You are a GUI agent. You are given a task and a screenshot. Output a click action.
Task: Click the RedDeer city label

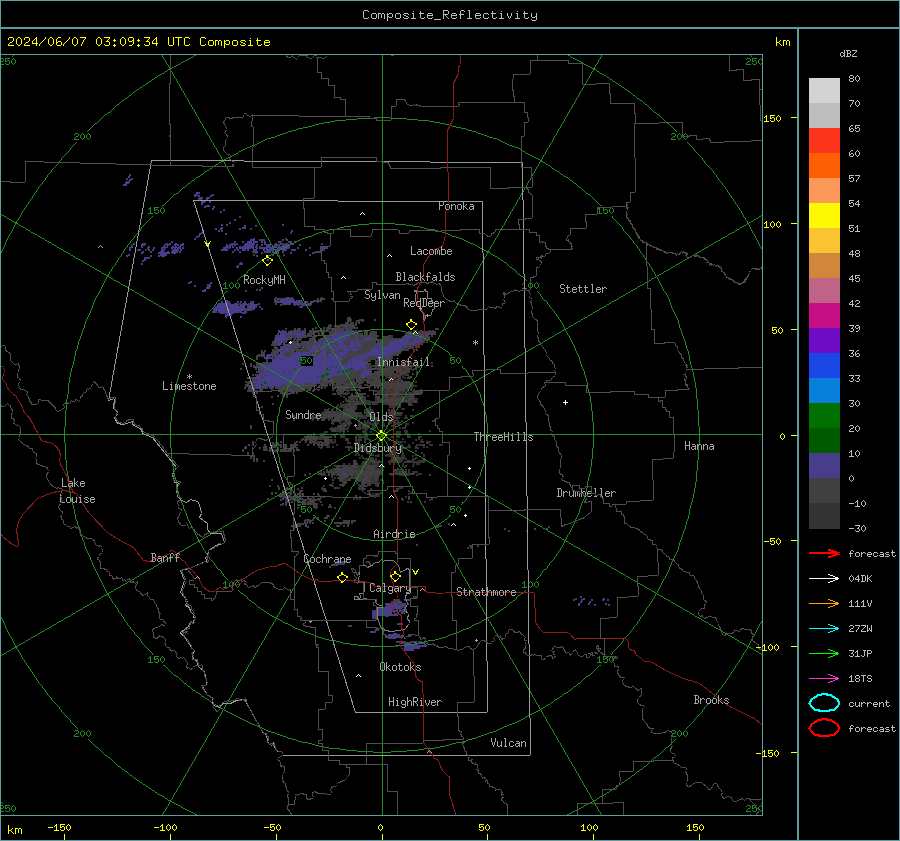tap(424, 303)
